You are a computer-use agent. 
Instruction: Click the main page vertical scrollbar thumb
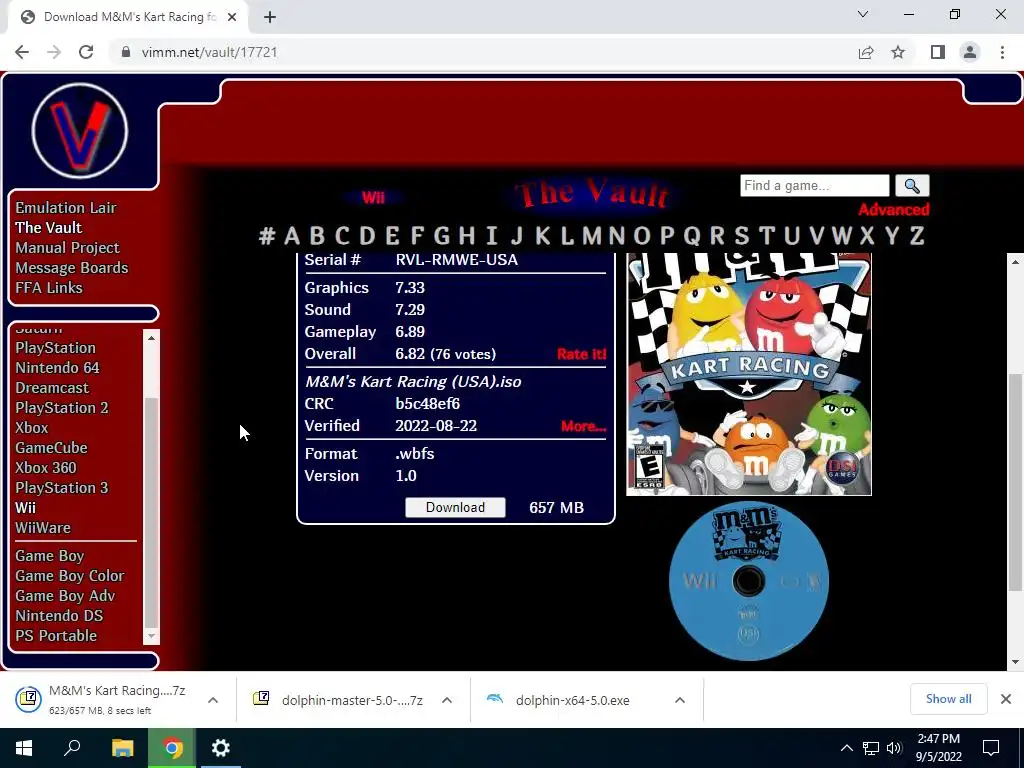tap(1016, 482)
